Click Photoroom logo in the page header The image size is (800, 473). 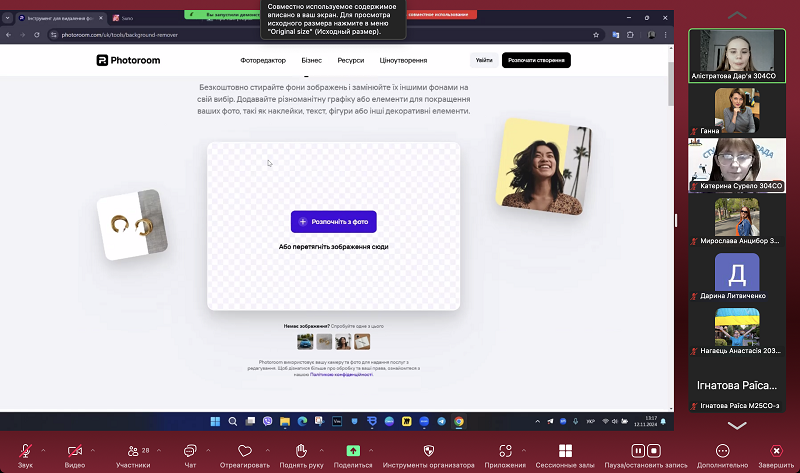point(128,60)
